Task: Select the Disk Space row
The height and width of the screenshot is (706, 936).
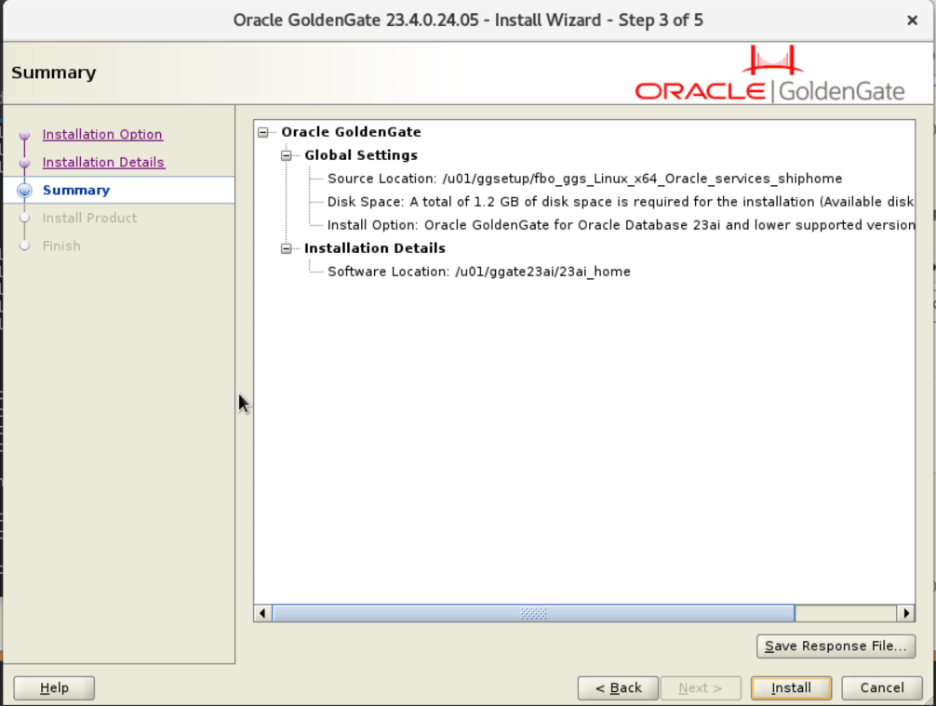Action: click(x=620, y=202)
